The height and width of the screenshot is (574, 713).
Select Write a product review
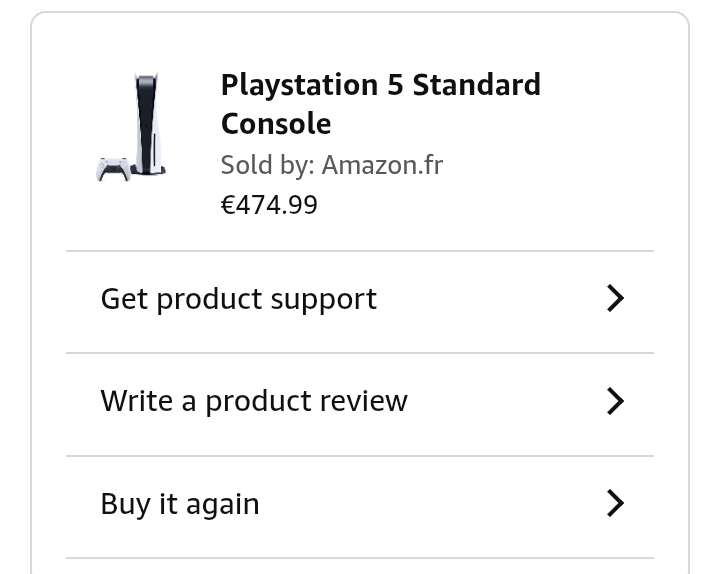(x=254, y=401)
